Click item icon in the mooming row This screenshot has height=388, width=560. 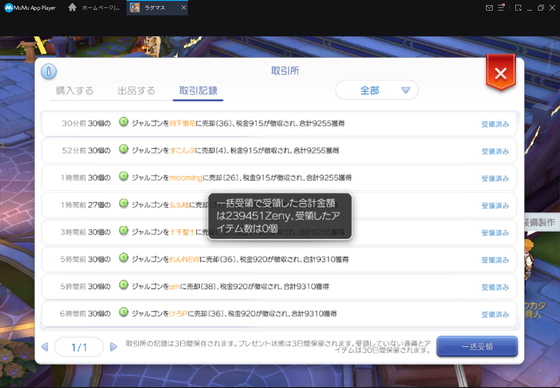click(124, 176)
